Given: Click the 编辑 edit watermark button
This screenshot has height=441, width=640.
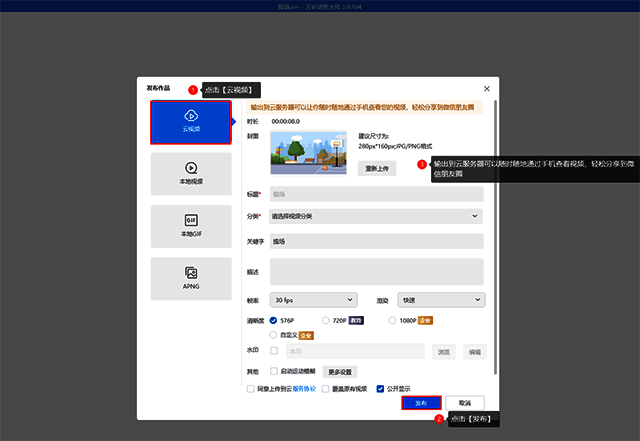Looking at the screenshot, I should (475, 352).
